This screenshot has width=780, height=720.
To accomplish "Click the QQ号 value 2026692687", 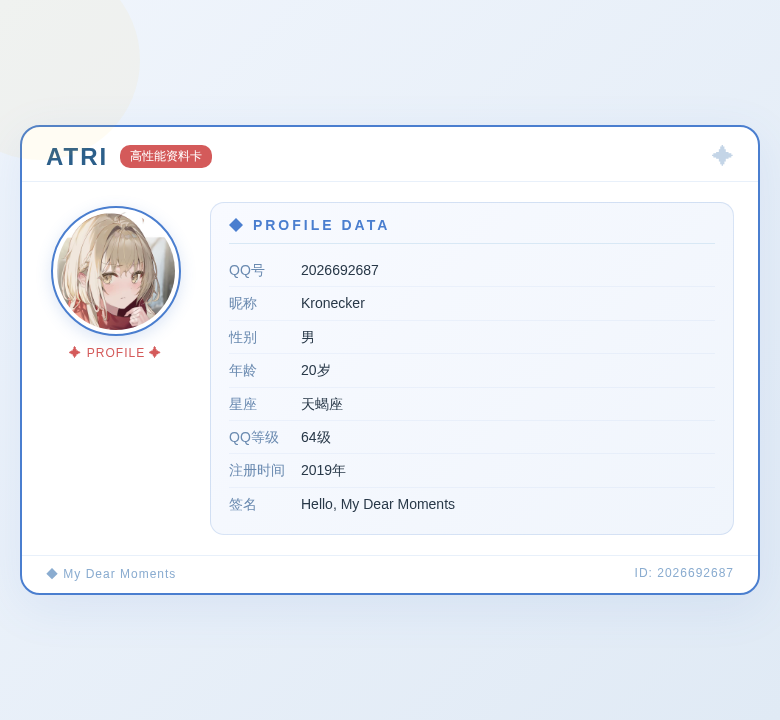I will coord(340,270).
